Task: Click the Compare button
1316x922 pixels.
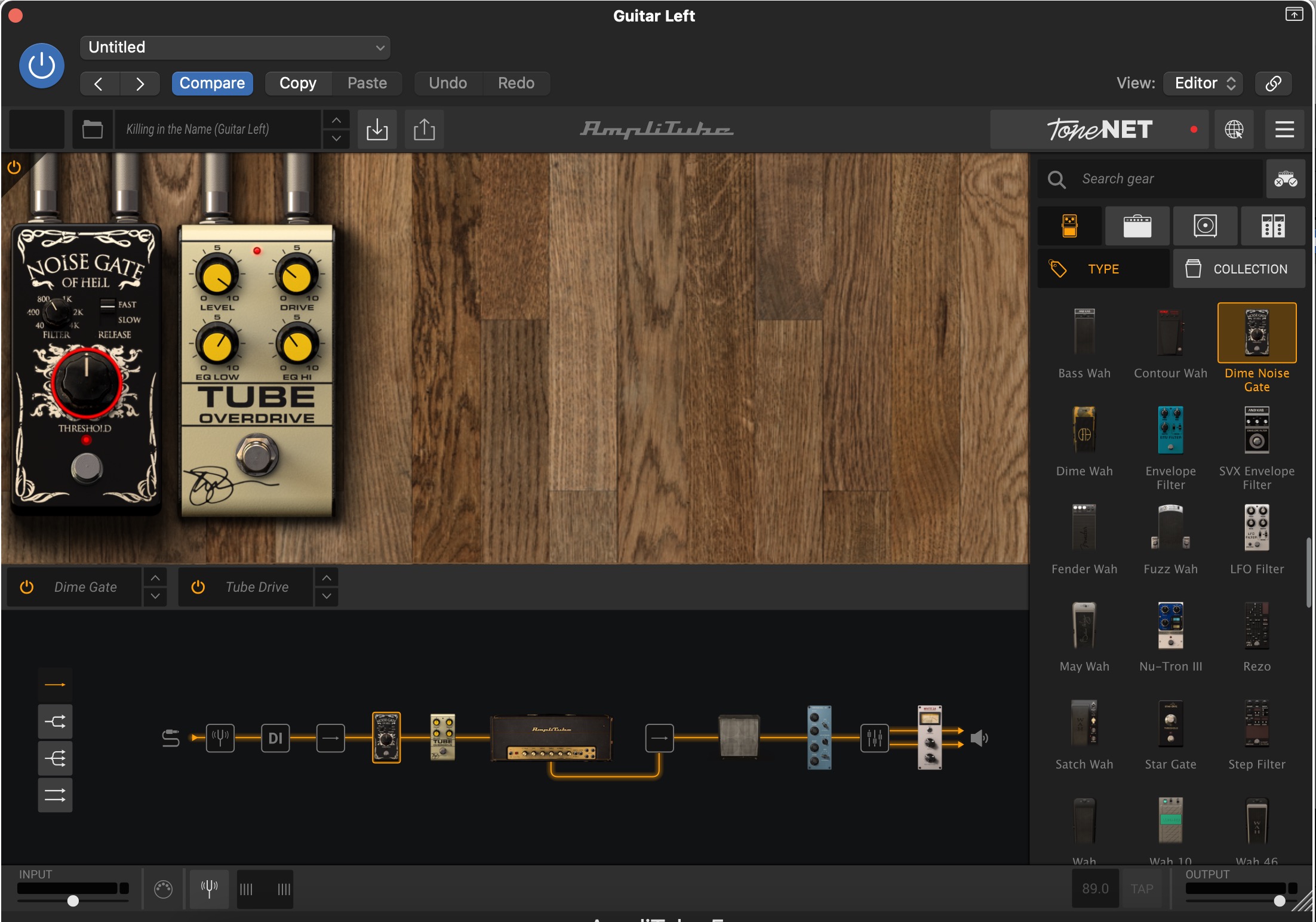Action: pos(212,83)
